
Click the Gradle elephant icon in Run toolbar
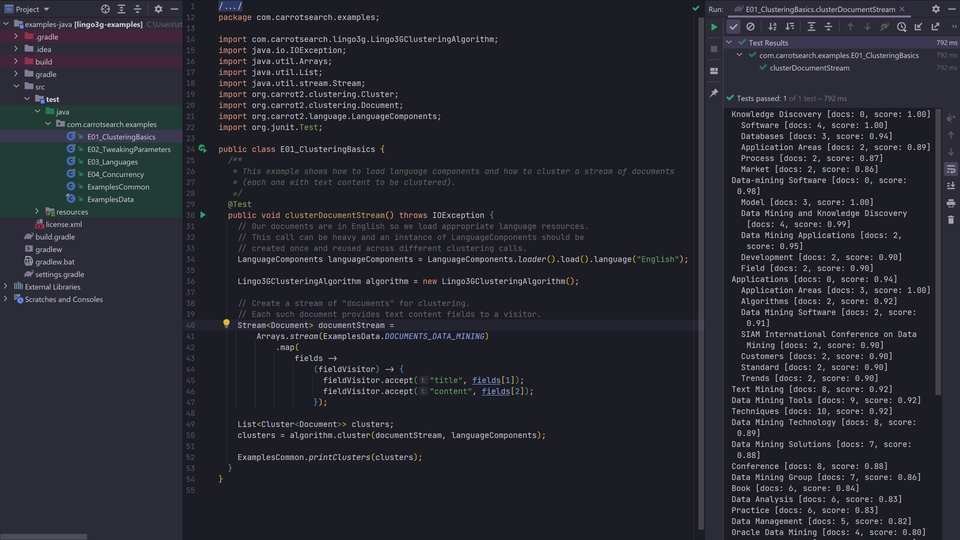(x=885, y=27)
